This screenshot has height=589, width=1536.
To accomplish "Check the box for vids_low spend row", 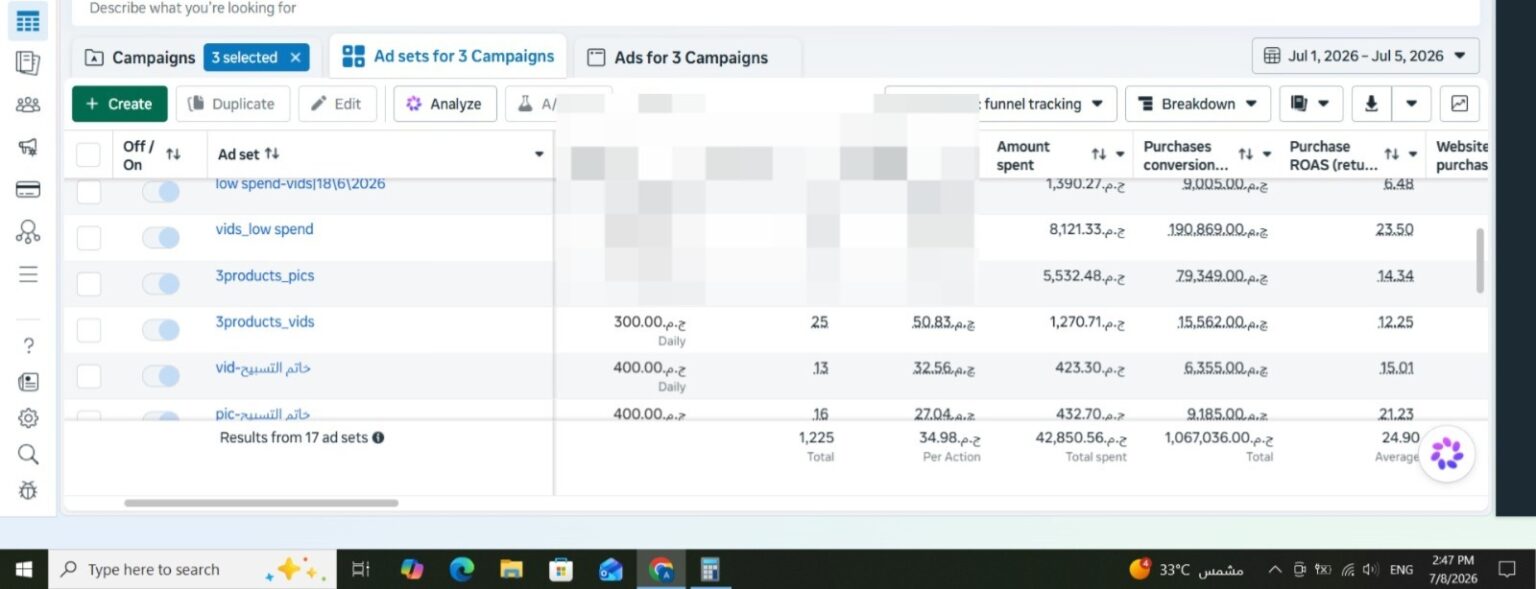I will pyautogui.click(x=89, y=238).
